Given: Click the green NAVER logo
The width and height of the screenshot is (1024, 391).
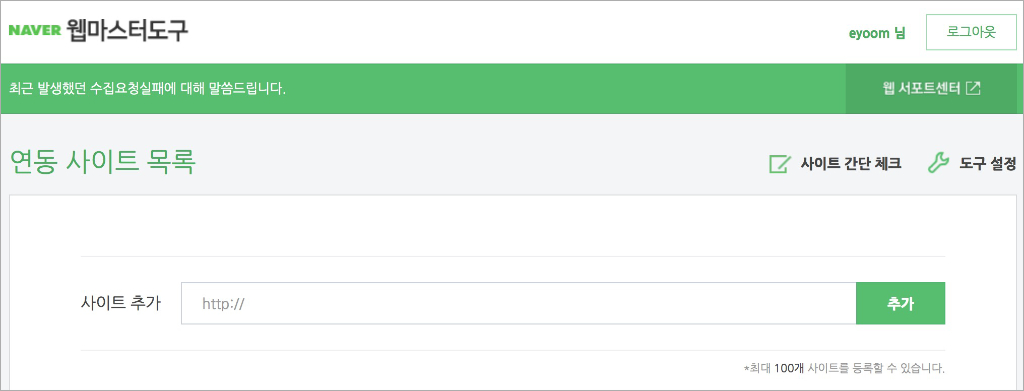Looking at the screenshot, I should (x=34, y=31).
